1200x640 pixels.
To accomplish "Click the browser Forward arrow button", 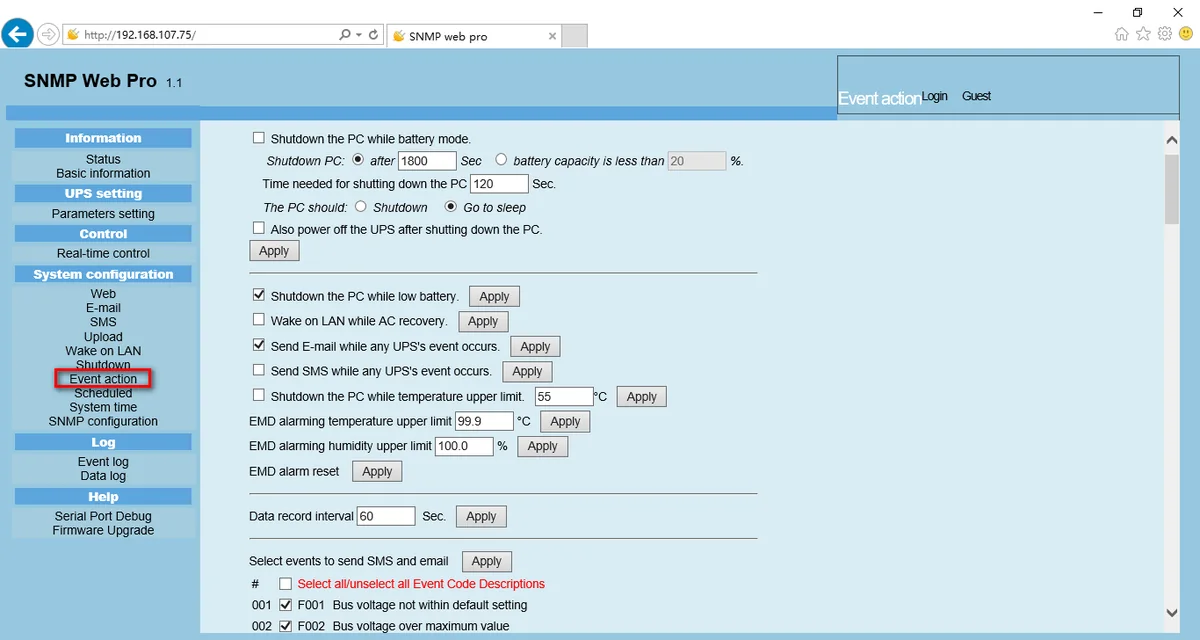I will (48, 34).
